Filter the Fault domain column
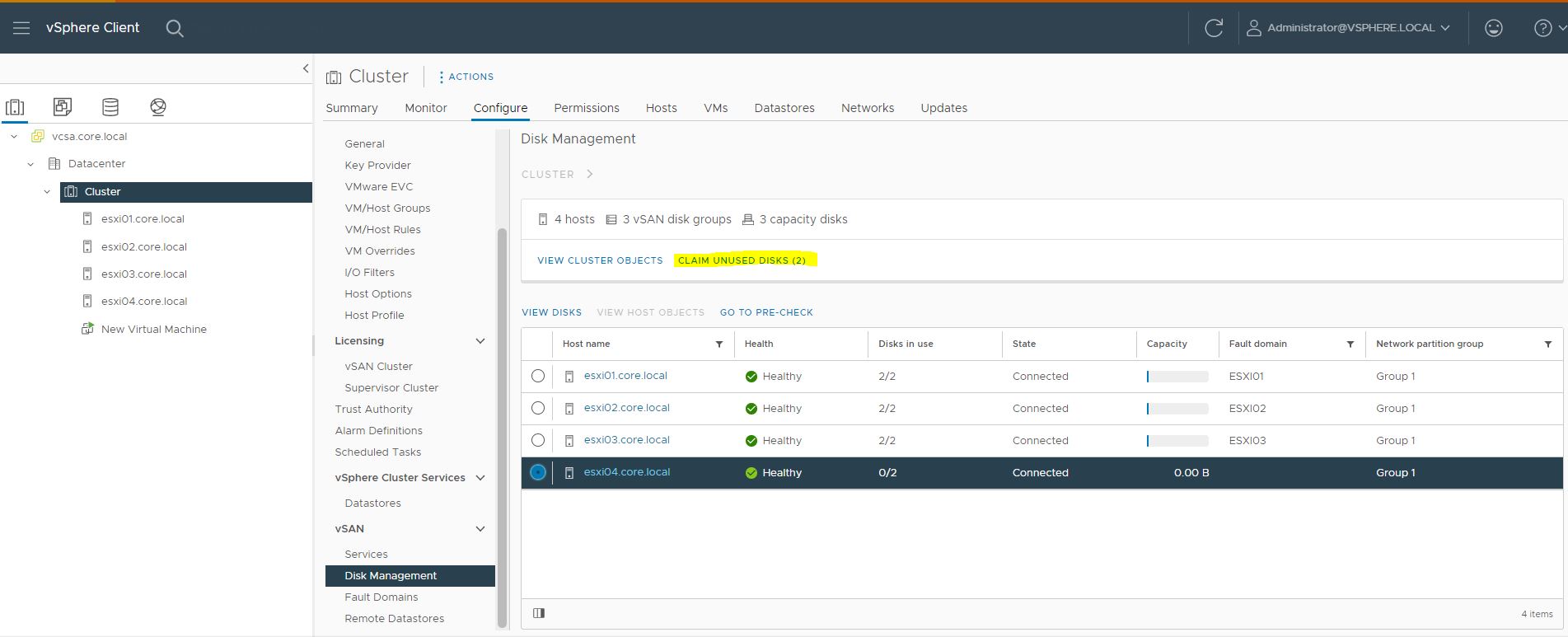The width and height of the screenshot is (1568, 637). point(1350,344)
